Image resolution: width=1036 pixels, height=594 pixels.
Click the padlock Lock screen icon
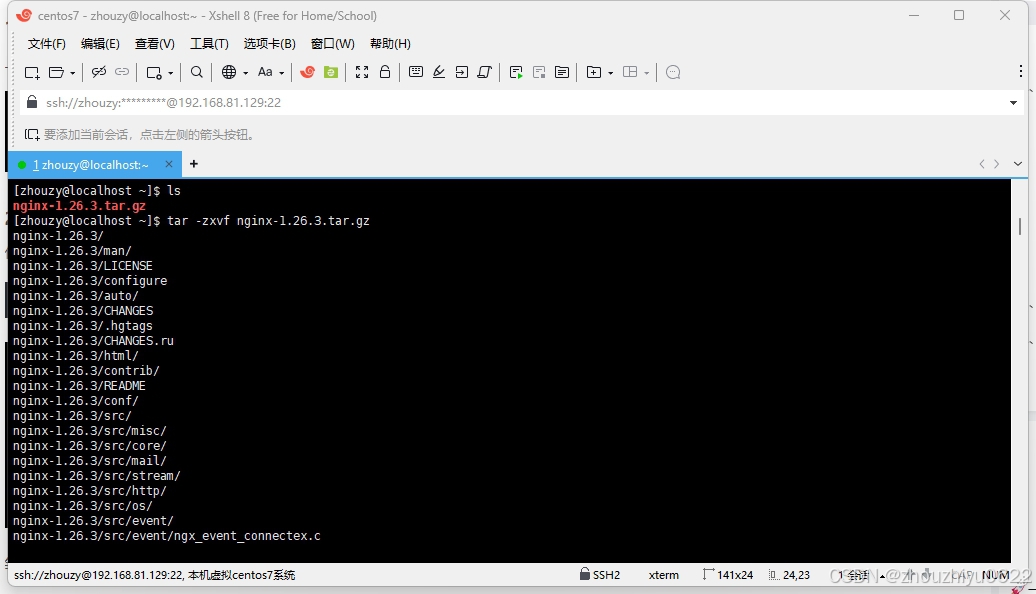click(385, 71)
